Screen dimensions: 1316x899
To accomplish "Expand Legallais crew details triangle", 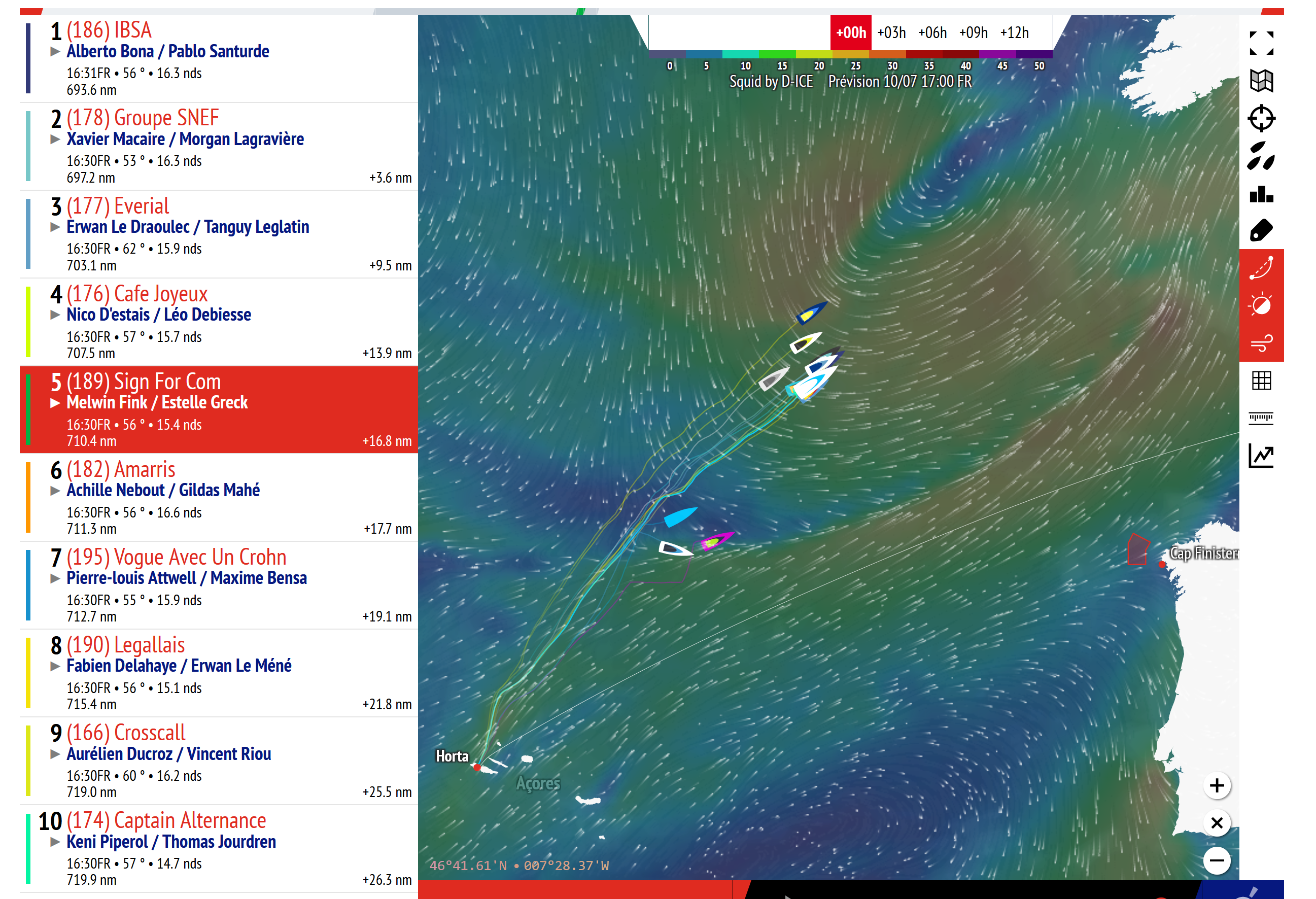I will click(x=55, y=666).
